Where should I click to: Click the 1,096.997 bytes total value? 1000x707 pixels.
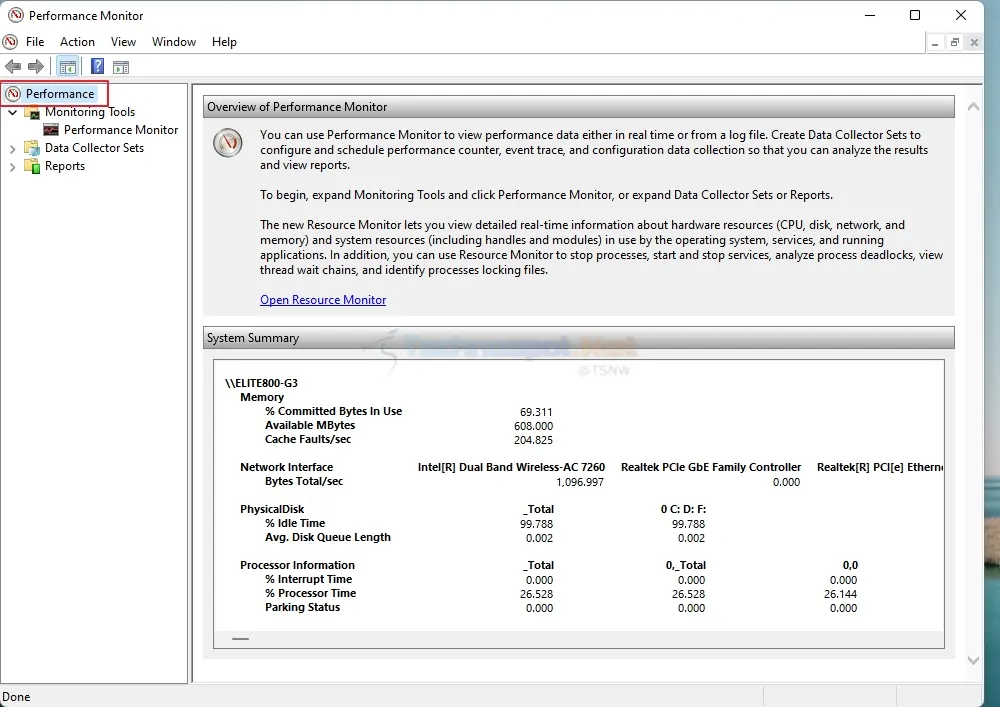580,482
